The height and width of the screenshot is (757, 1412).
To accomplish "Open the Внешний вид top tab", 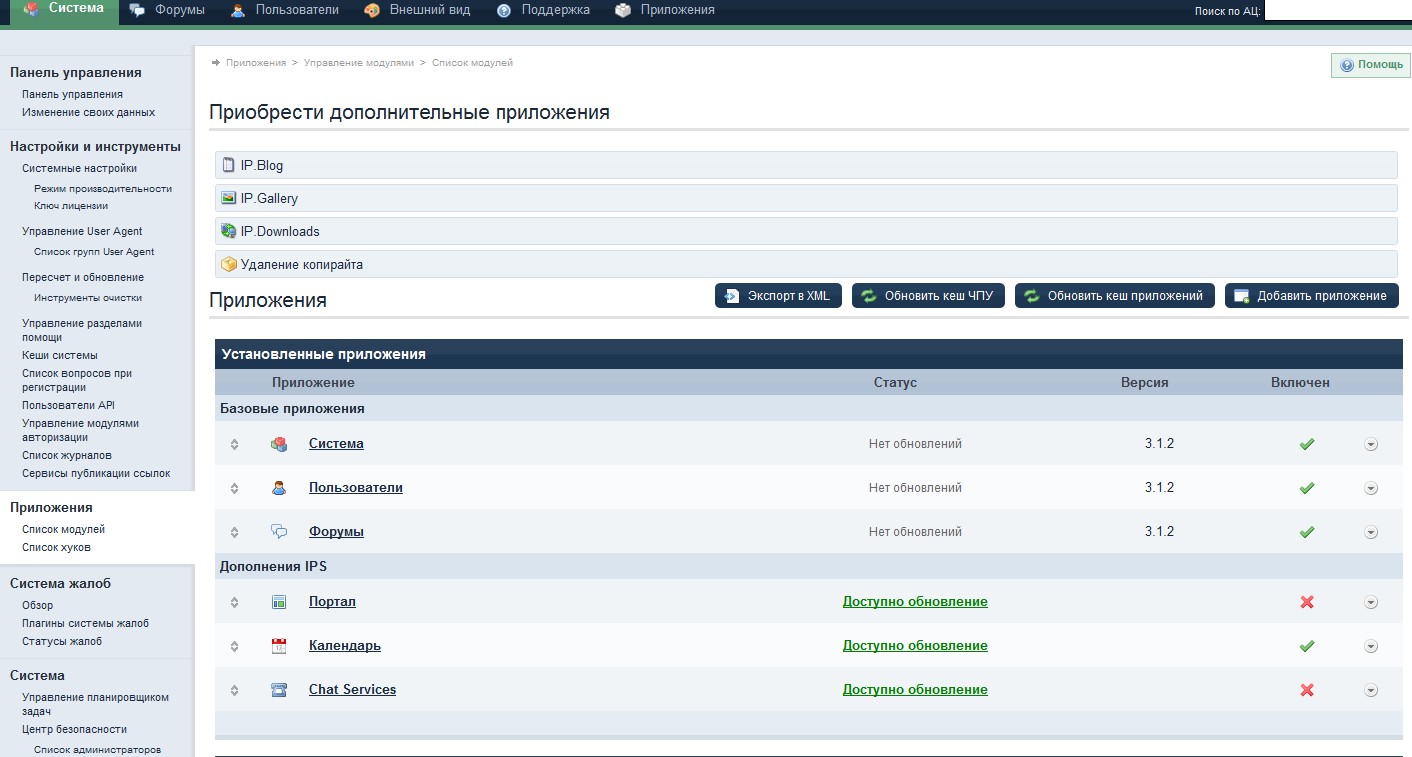I will click(418, 10).
